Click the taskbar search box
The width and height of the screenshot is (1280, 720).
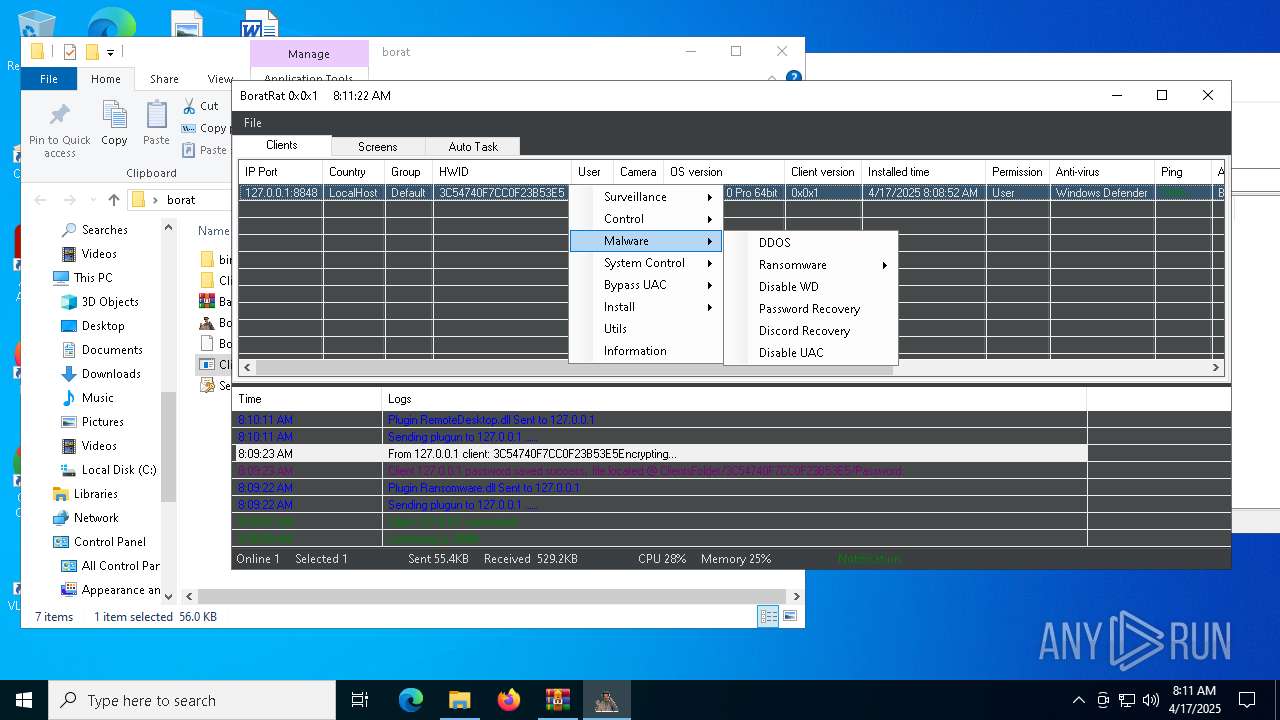pos(192,700)
